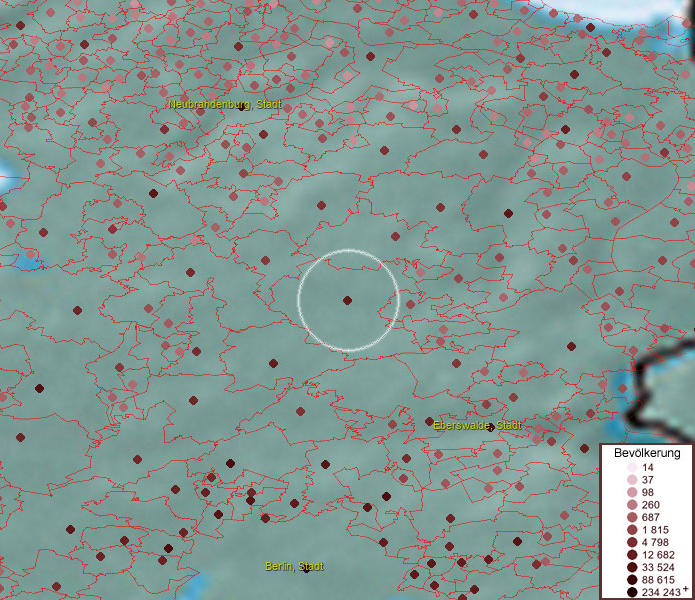Pick the legend swatch beside 260
The width and height of the screenshot is (695, 600).
tap(632, 505)
